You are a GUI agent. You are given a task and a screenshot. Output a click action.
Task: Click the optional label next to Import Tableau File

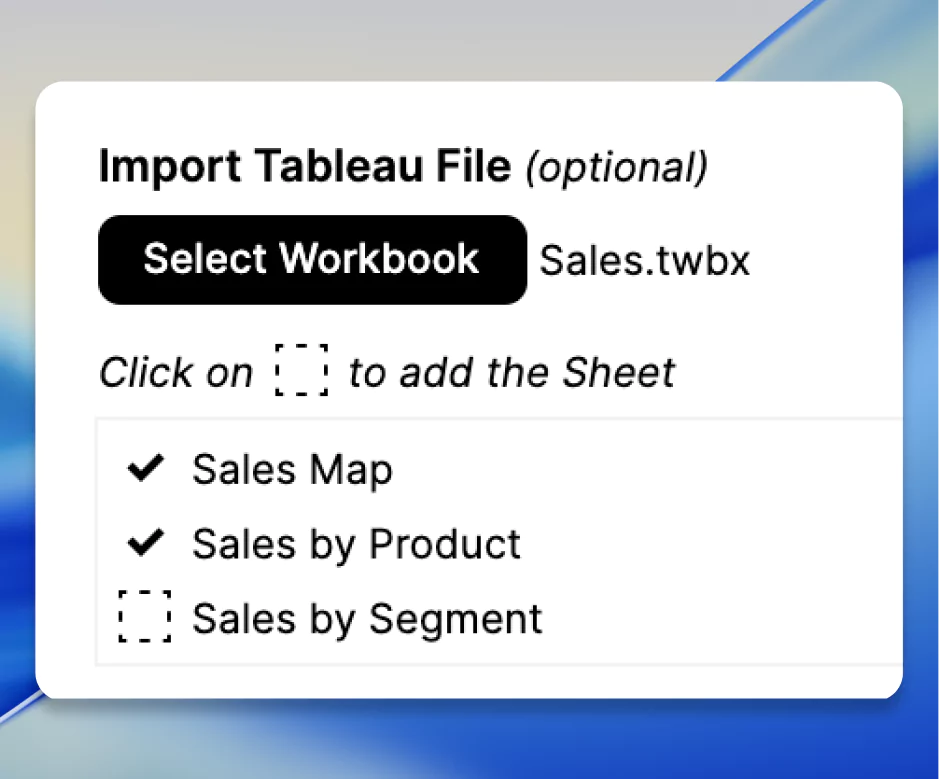point(620,167)
